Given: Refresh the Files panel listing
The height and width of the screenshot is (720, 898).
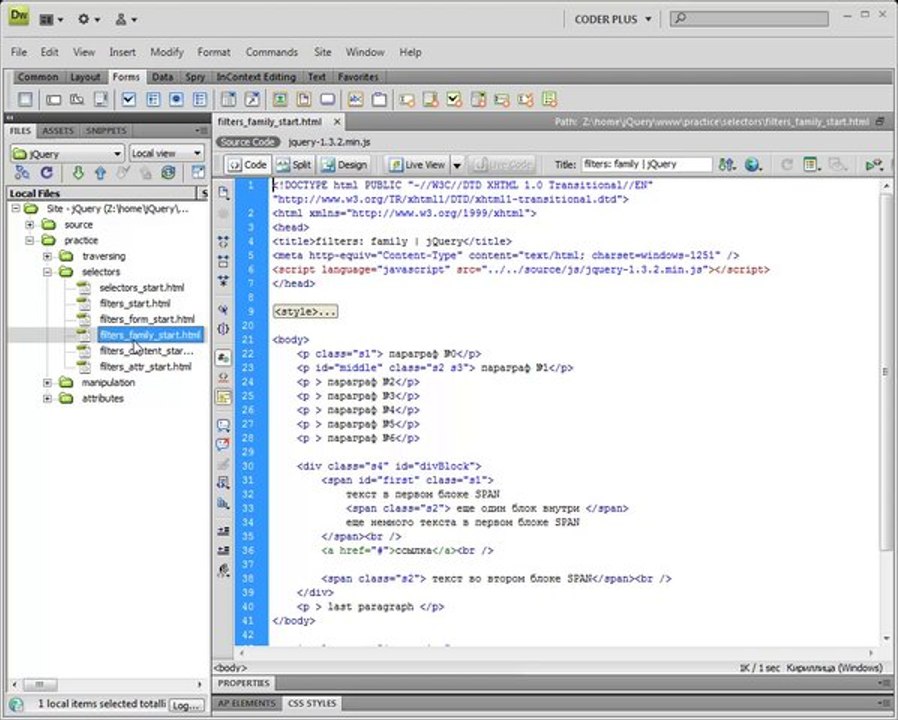Looking at the screenshot, I should pos(46,172).
